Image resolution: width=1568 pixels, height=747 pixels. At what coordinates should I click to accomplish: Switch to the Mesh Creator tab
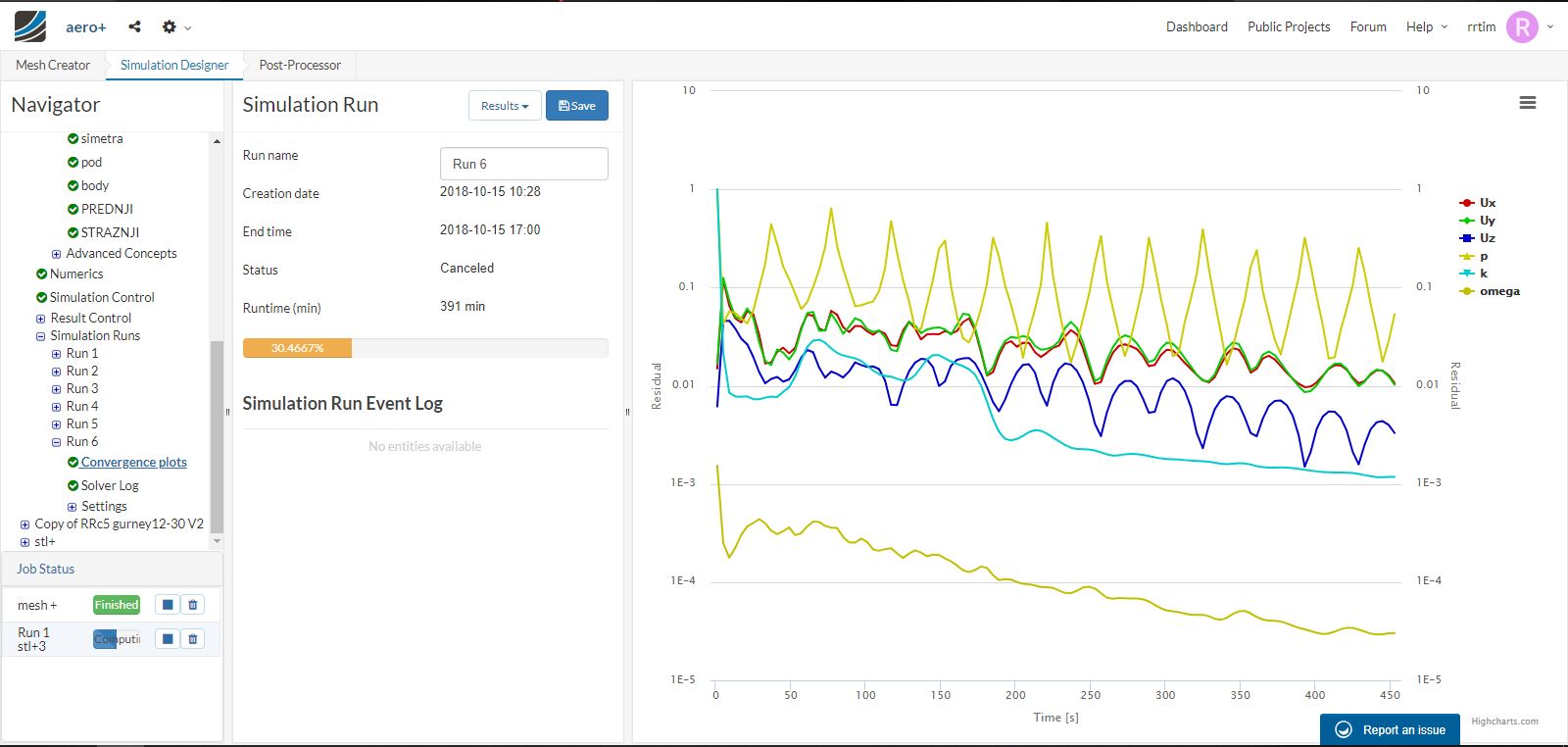[53, 65]
